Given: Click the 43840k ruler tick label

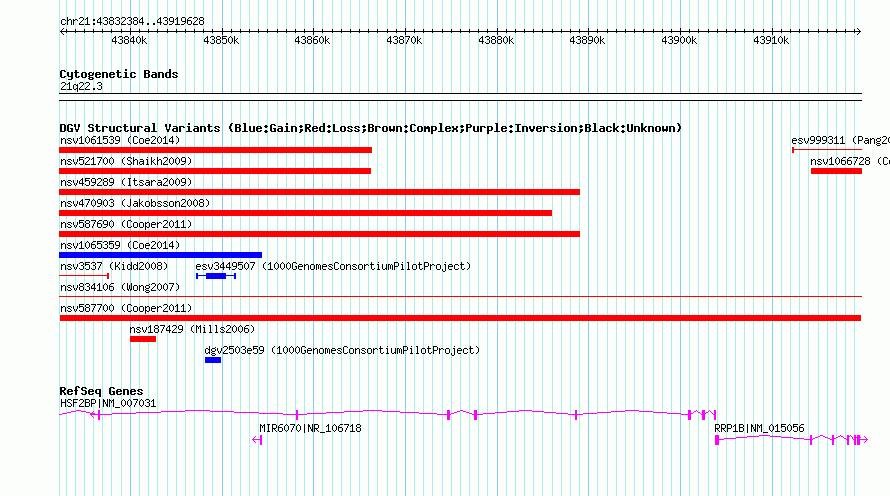Looking at the screenshot, I should [129, 40].
